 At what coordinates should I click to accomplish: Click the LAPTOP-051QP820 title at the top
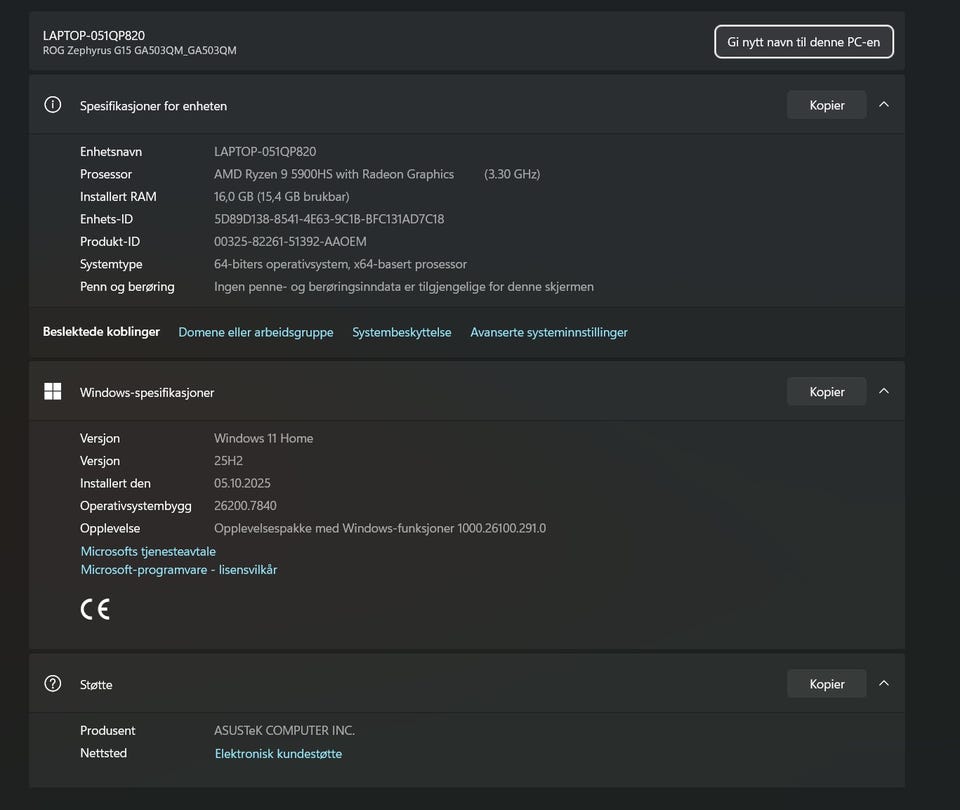[x=94, y=36]
